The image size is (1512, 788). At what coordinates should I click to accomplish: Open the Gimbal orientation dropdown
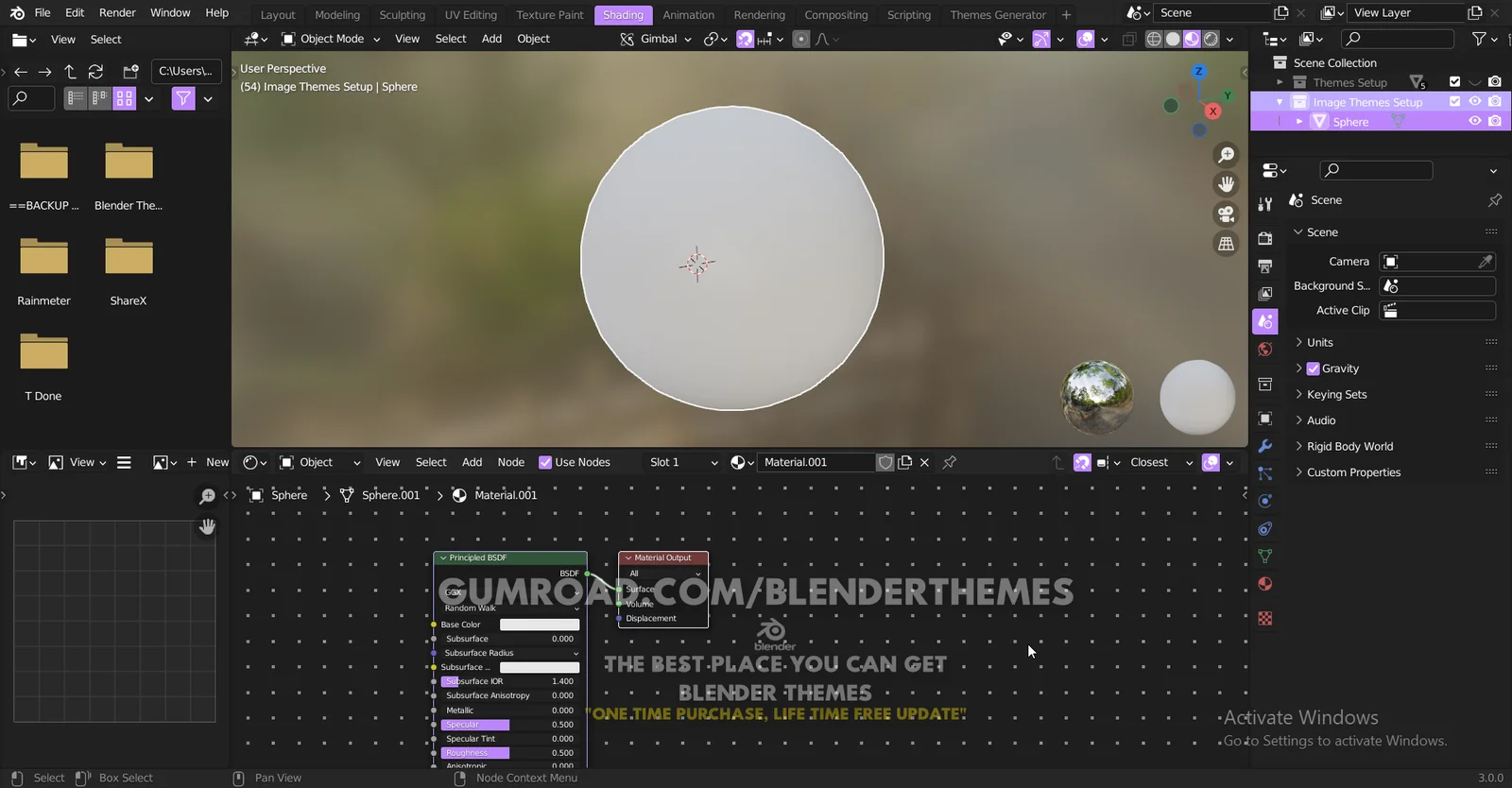coord(655,39)
